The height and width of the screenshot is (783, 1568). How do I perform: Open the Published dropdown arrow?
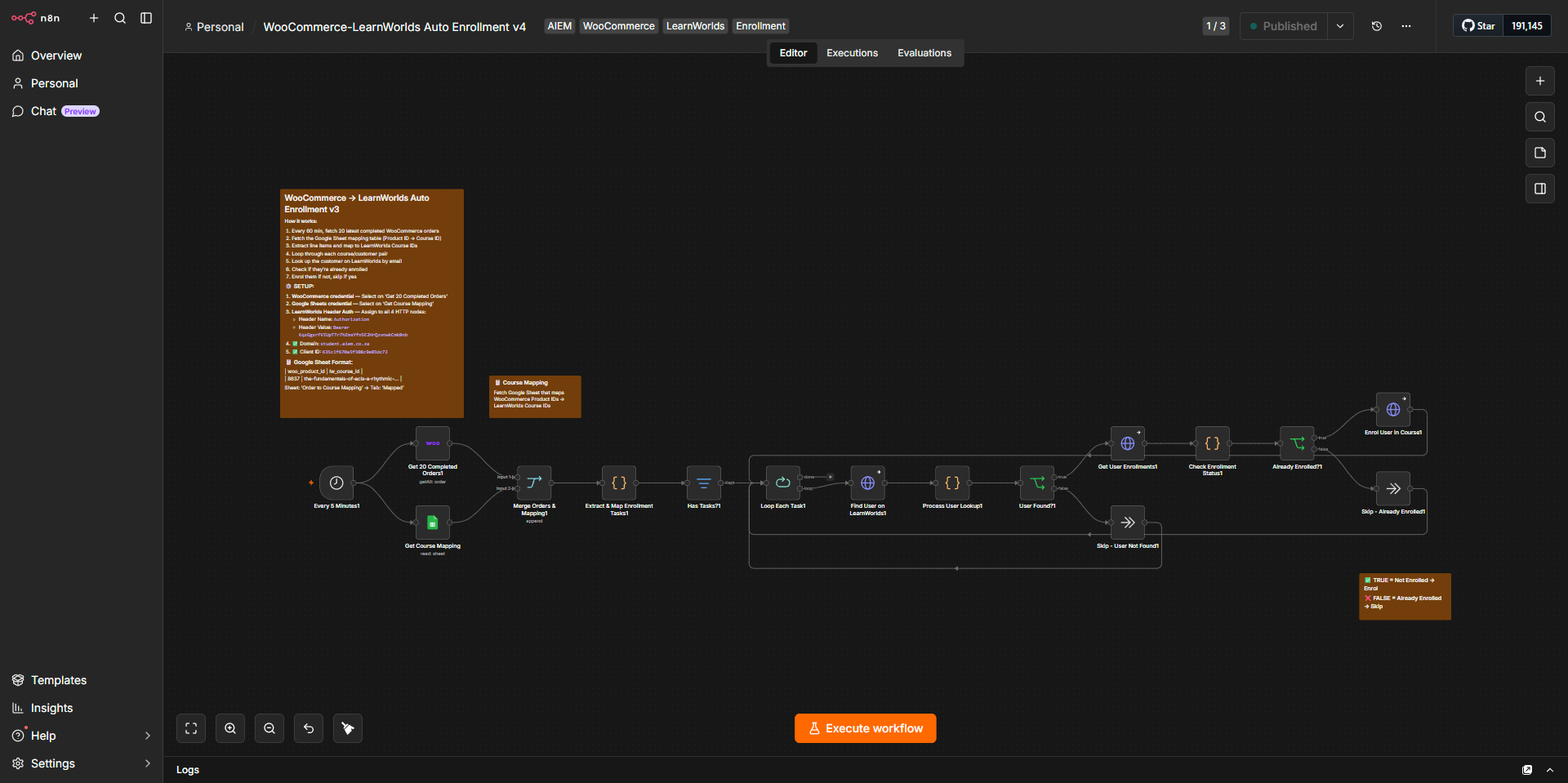1340,26
